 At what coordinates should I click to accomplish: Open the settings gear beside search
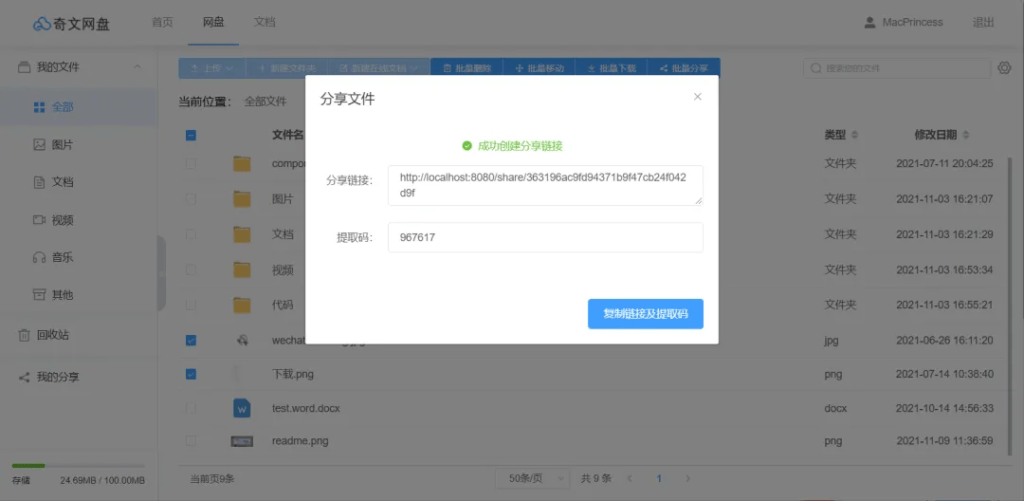coord(1004,68)
